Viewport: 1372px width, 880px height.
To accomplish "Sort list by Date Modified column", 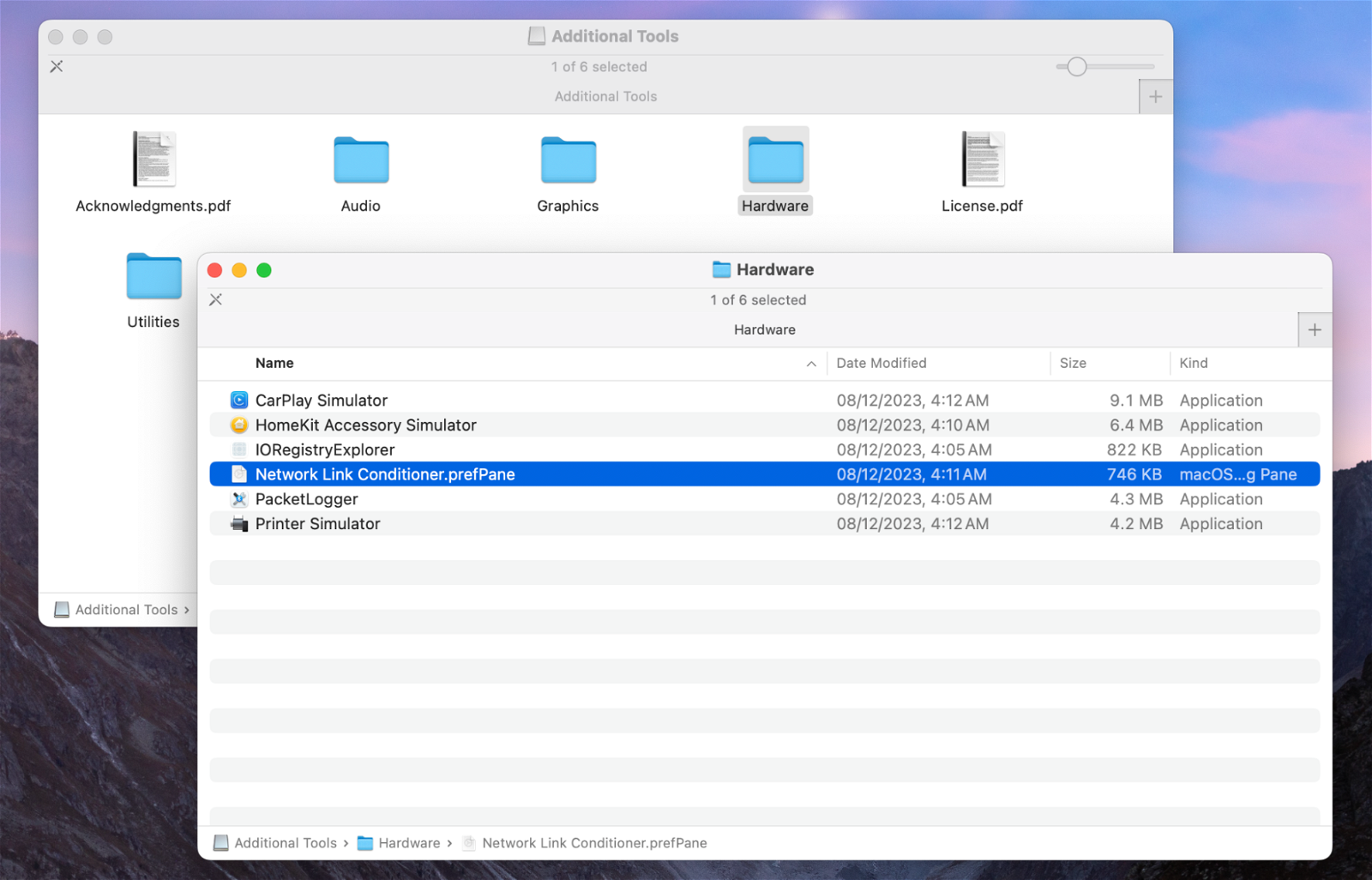I will (882, 364).
